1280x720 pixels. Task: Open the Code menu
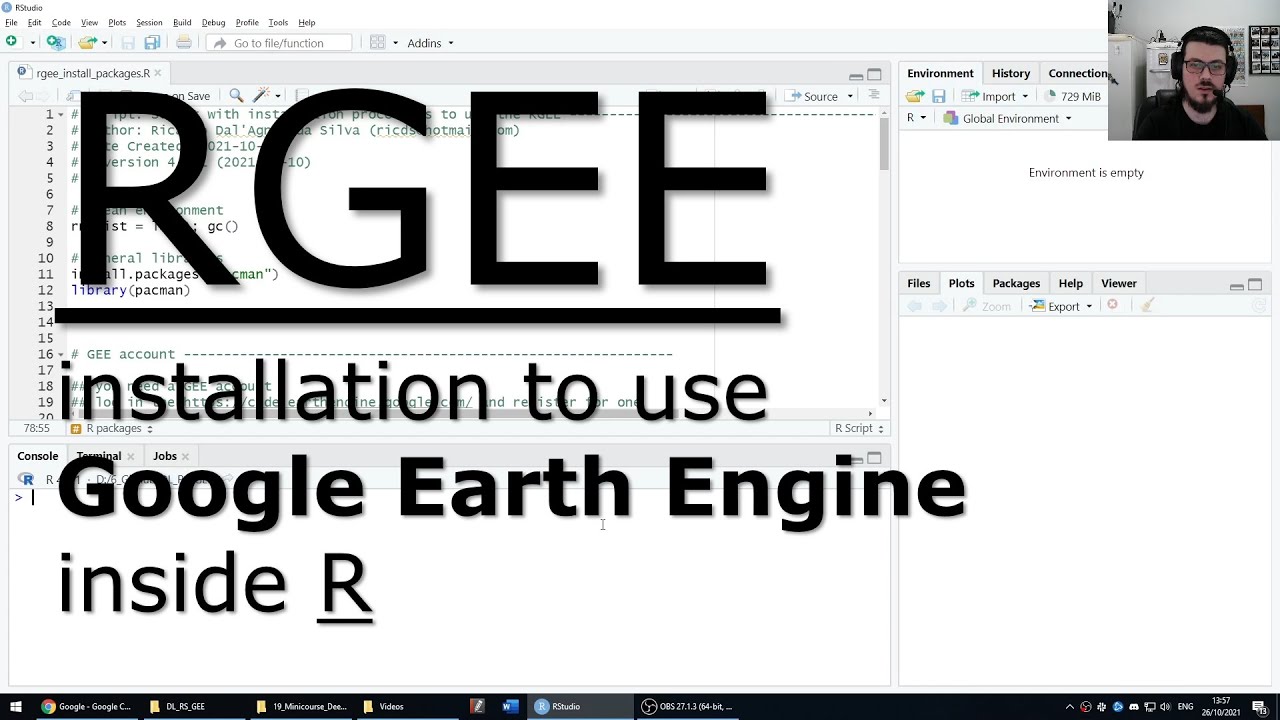(x=61, y=22)
